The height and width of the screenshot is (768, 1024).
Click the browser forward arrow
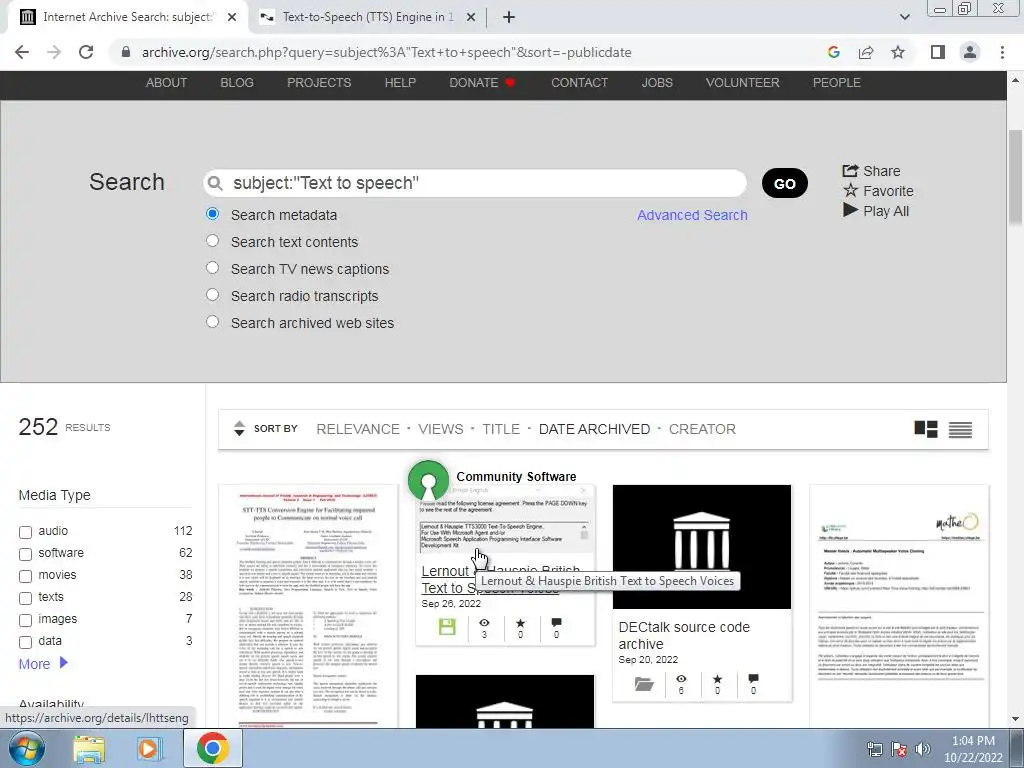(54, 52)
